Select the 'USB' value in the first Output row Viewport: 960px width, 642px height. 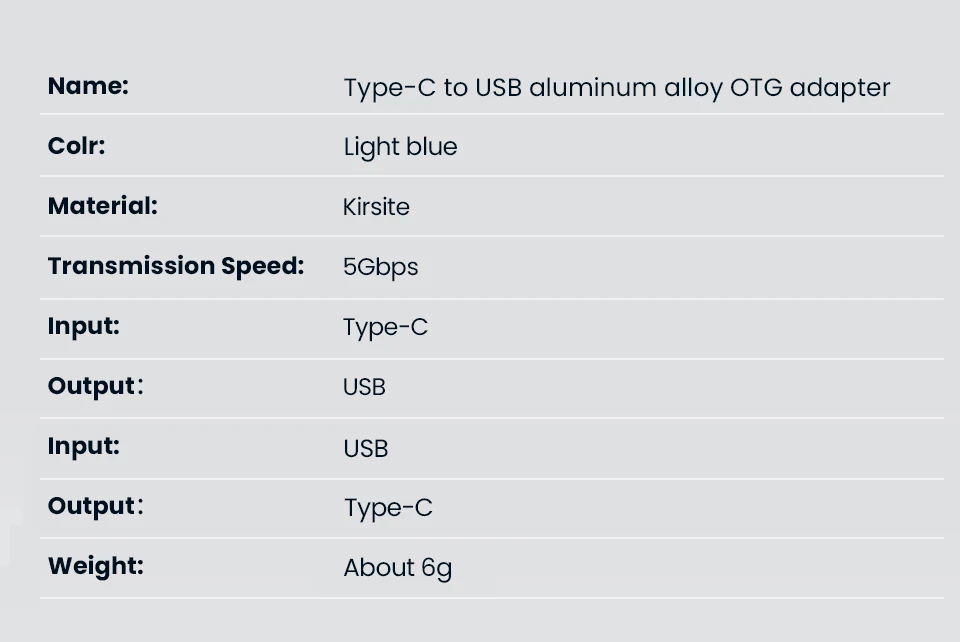click(364, 387)
